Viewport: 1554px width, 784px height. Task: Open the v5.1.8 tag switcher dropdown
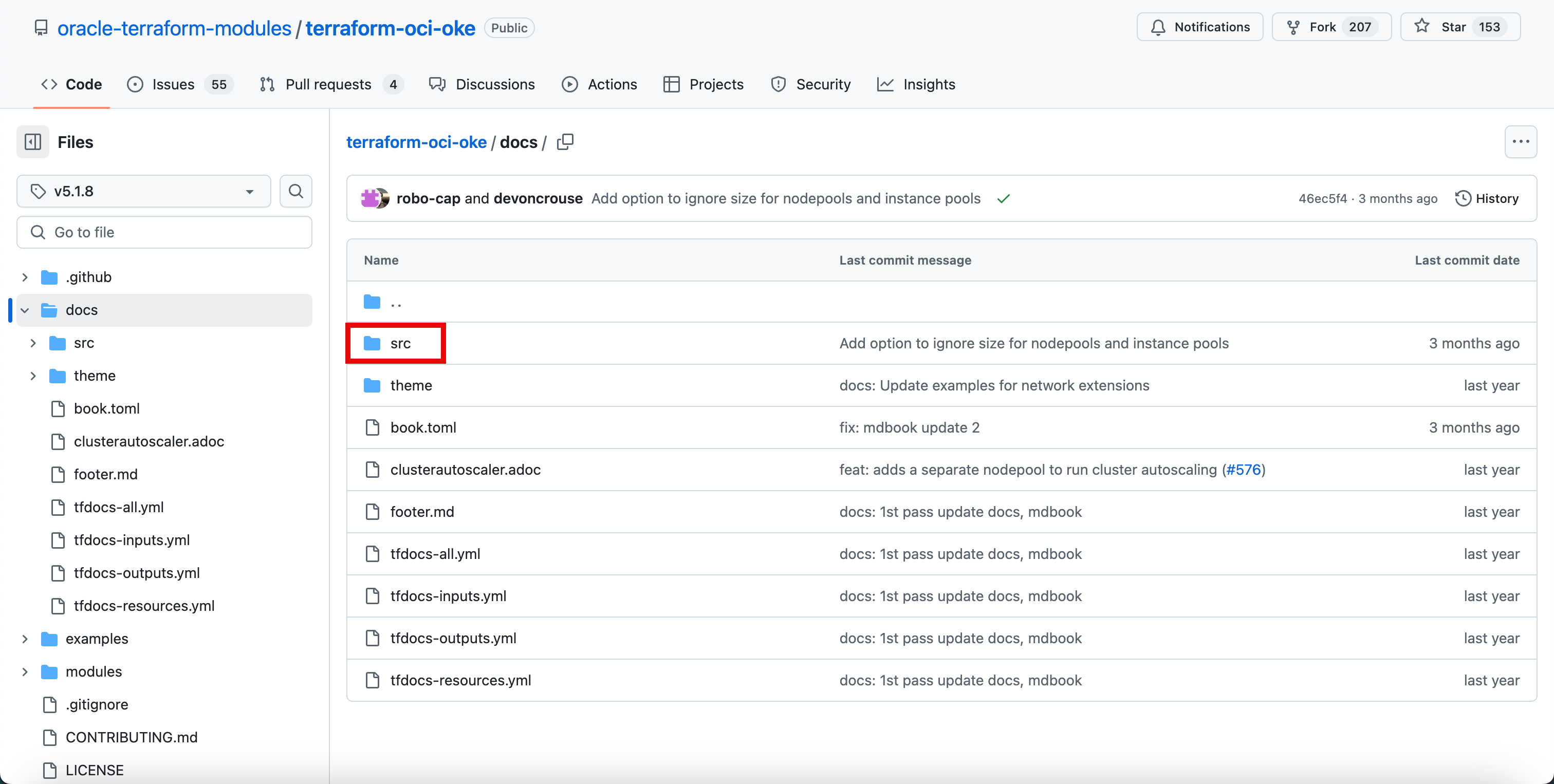[x=143, y=191]
